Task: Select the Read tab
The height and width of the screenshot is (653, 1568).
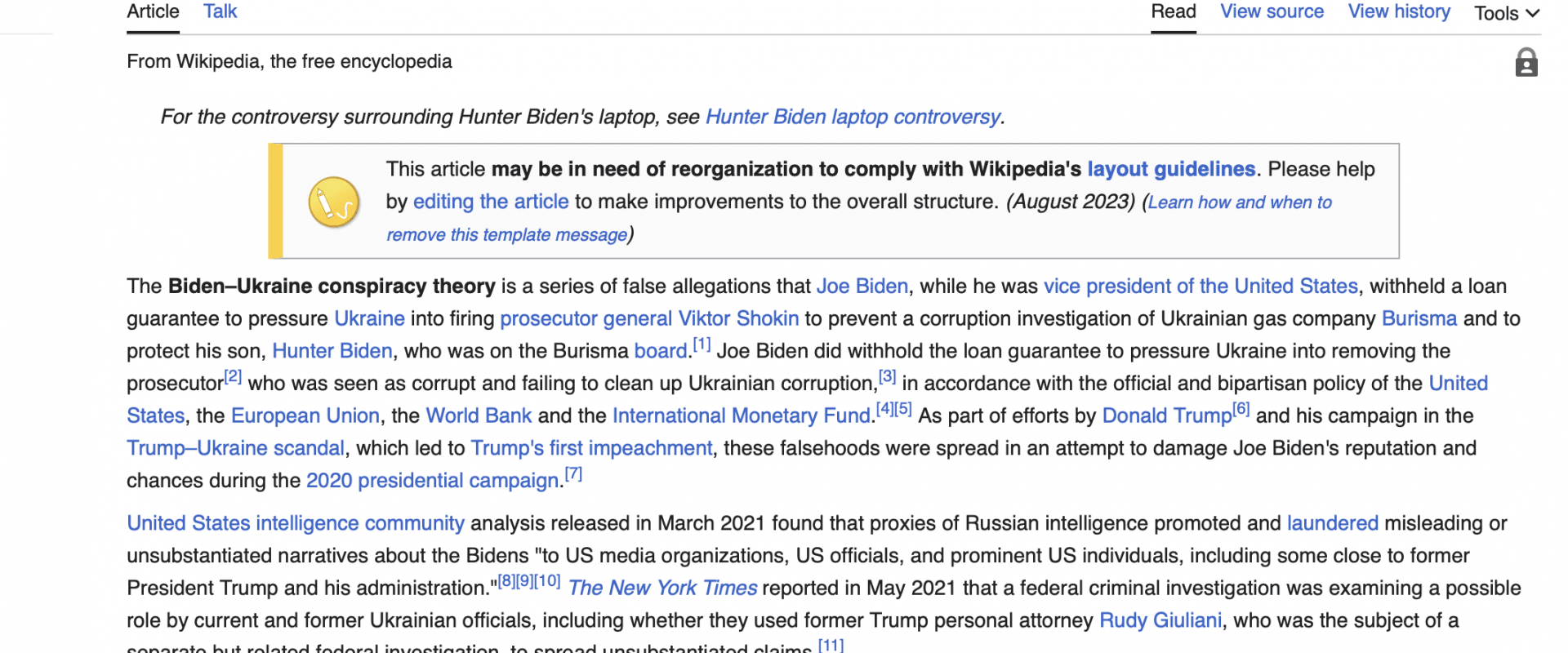Action: pyautogui.click(x=1173, y=11)
